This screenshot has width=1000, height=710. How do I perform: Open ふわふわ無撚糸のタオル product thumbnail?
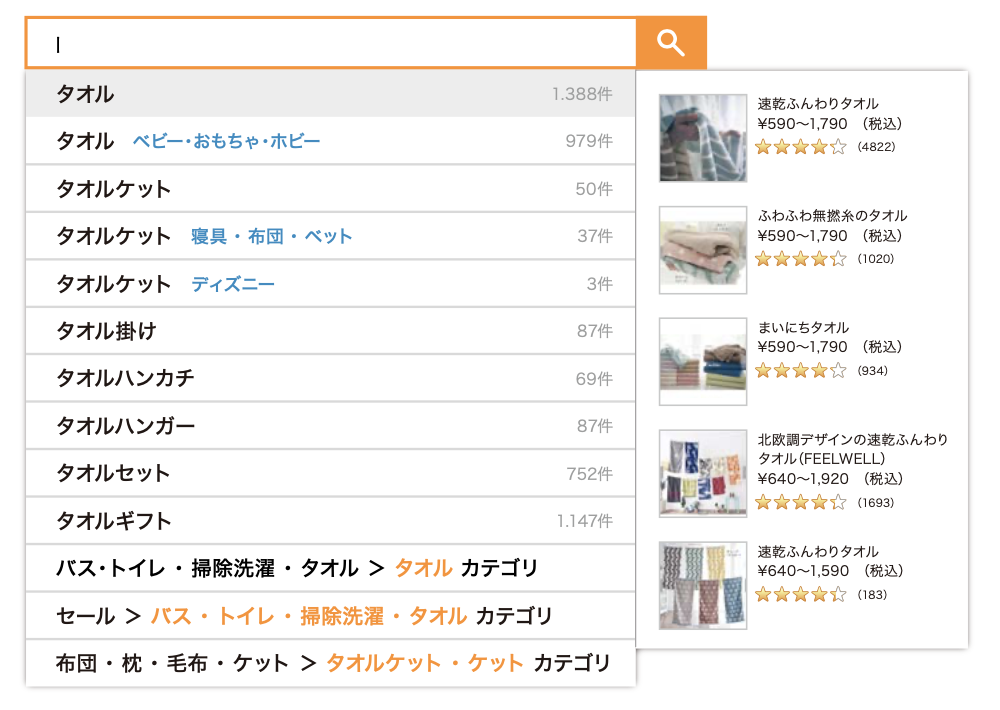[x=703, y=249]
